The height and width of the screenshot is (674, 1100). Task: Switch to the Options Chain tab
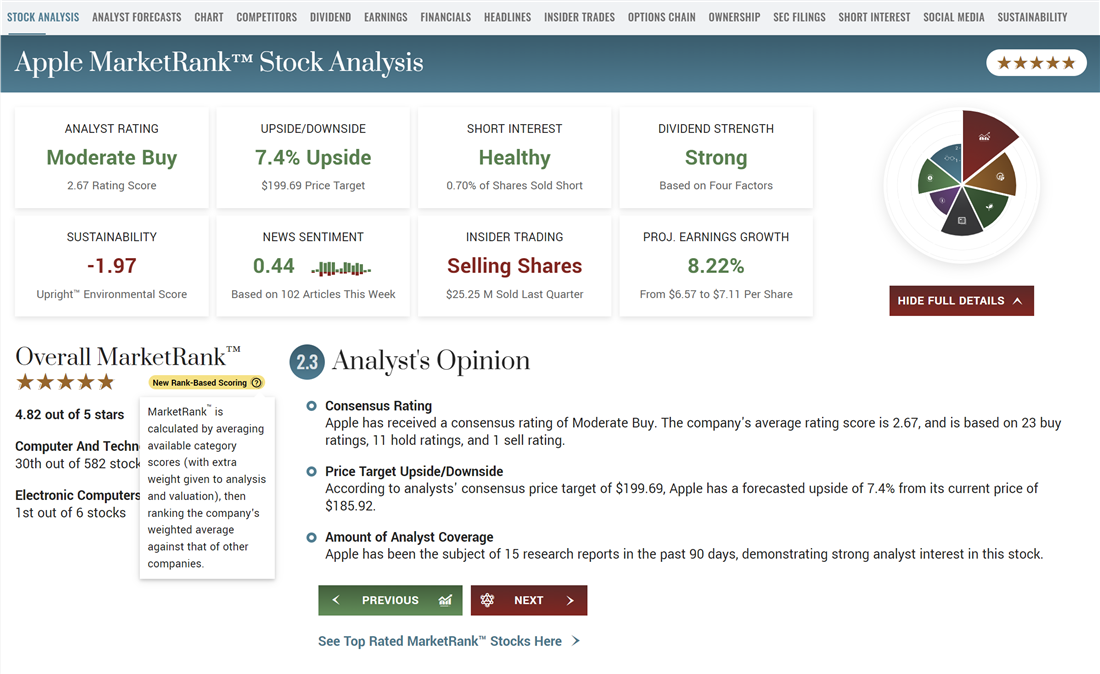tap(662, 17)
